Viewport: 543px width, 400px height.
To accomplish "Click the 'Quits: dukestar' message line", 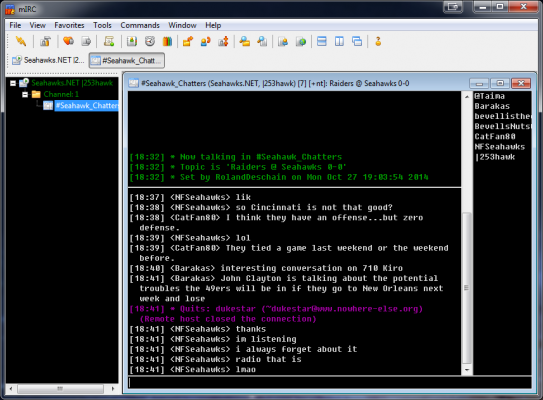I will (x=276, y=314).
